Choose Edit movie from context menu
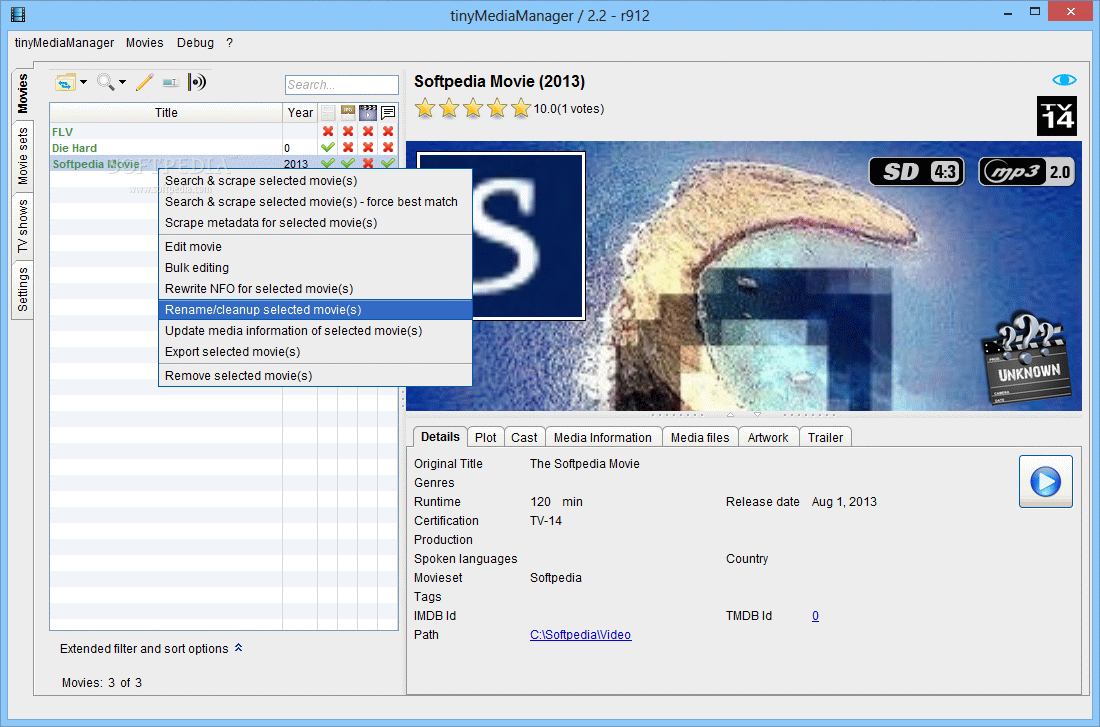Screen dimensions: 1100x727 point(315,246)
